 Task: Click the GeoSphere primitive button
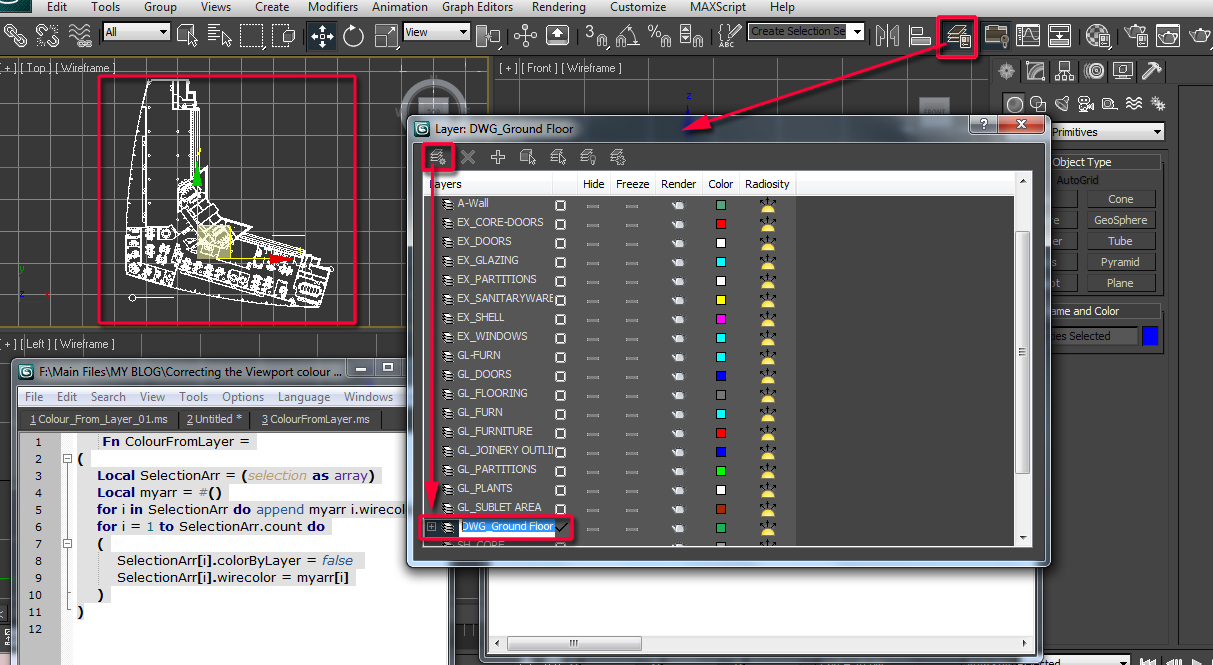[1120, 220]
